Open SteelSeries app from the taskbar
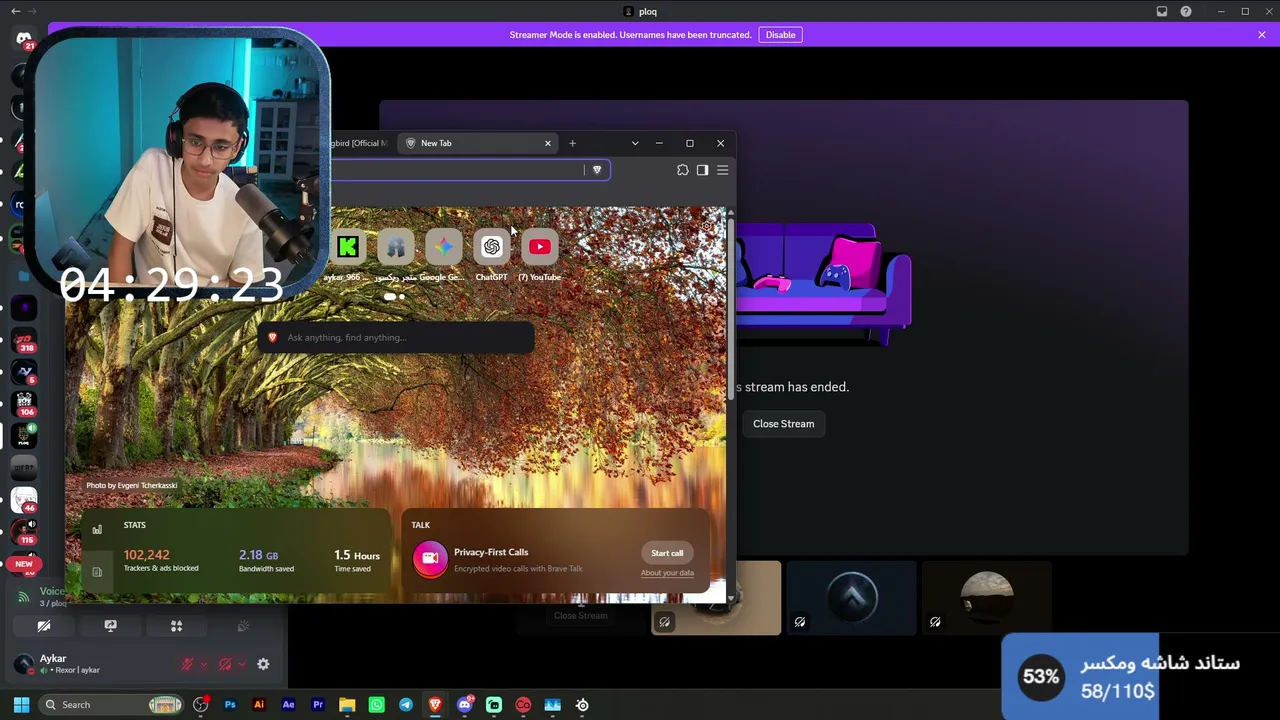 582,705
